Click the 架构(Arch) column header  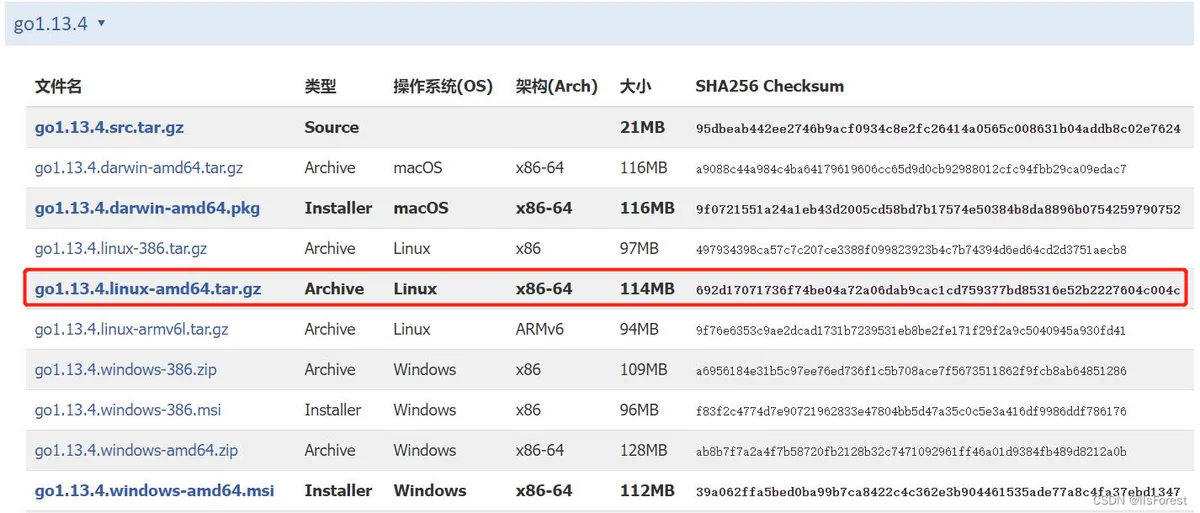556,86
